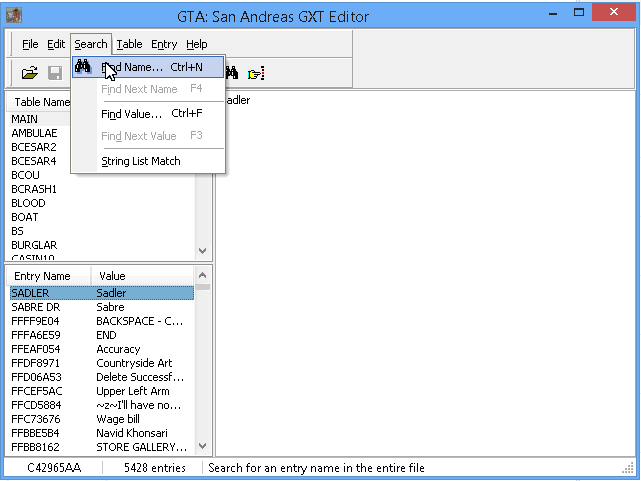Select entry FFC73676 Wage bill
Image resolution: width=641 pixels, height=481 pixels.
[x=102, y=419]
